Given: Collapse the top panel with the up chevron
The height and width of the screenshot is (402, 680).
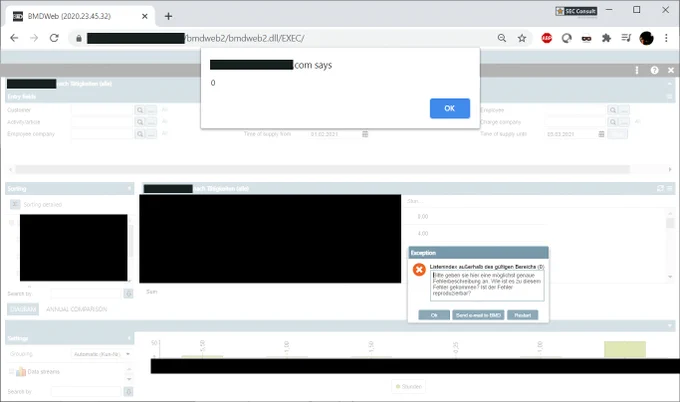Looking at the screenshot, I should 670,84.
